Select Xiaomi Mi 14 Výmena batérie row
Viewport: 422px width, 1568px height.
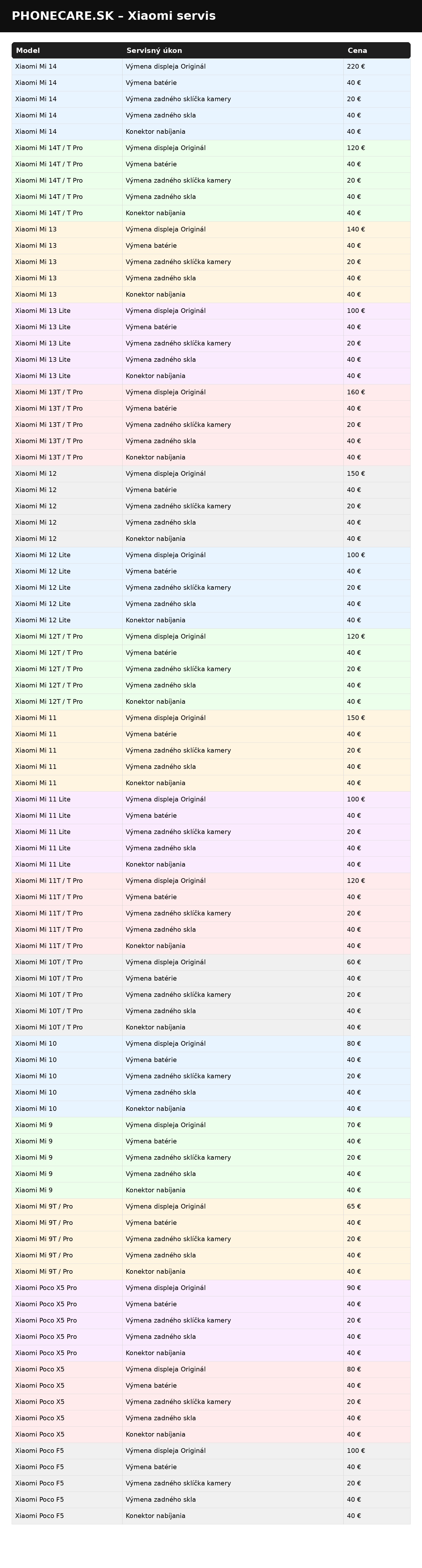point(211,83)
